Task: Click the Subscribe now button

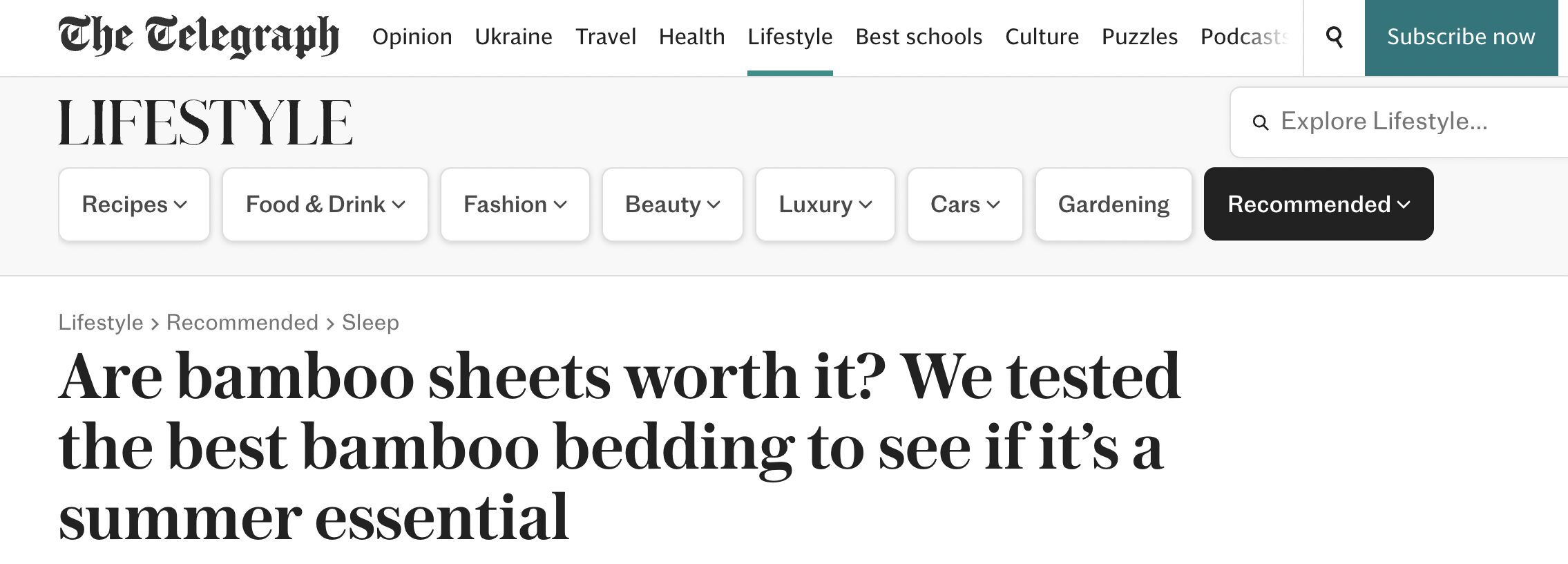Action: pyautogui.click(x=1460, y=37)
